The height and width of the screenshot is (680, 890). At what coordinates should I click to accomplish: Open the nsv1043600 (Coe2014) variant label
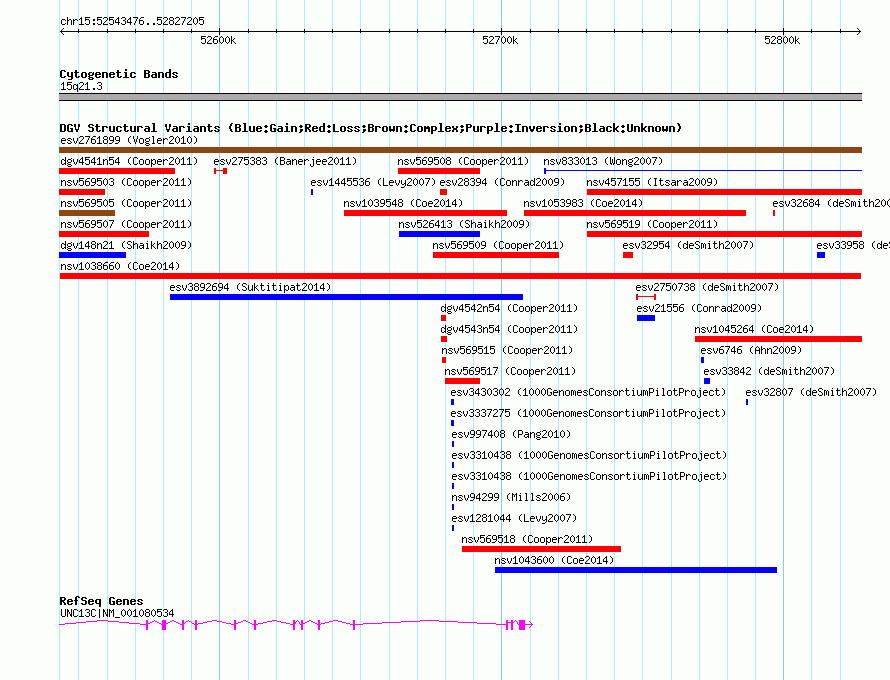[554, 560]
